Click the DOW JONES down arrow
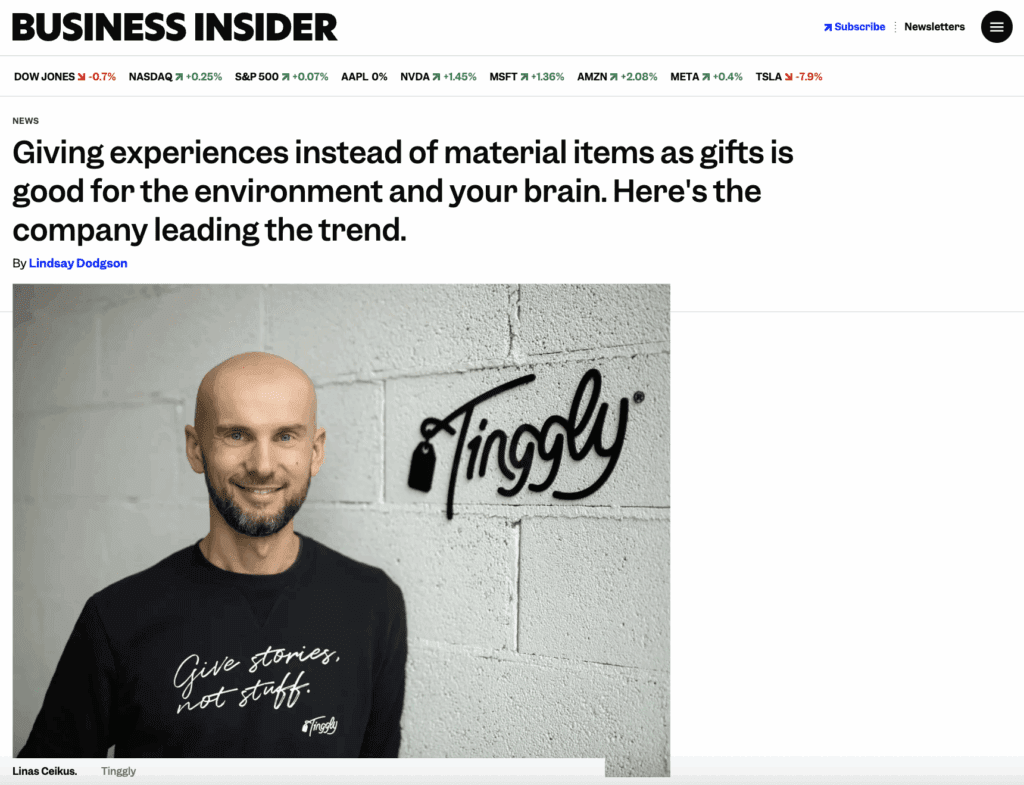 pyautogui.click(x=82, y=77)
